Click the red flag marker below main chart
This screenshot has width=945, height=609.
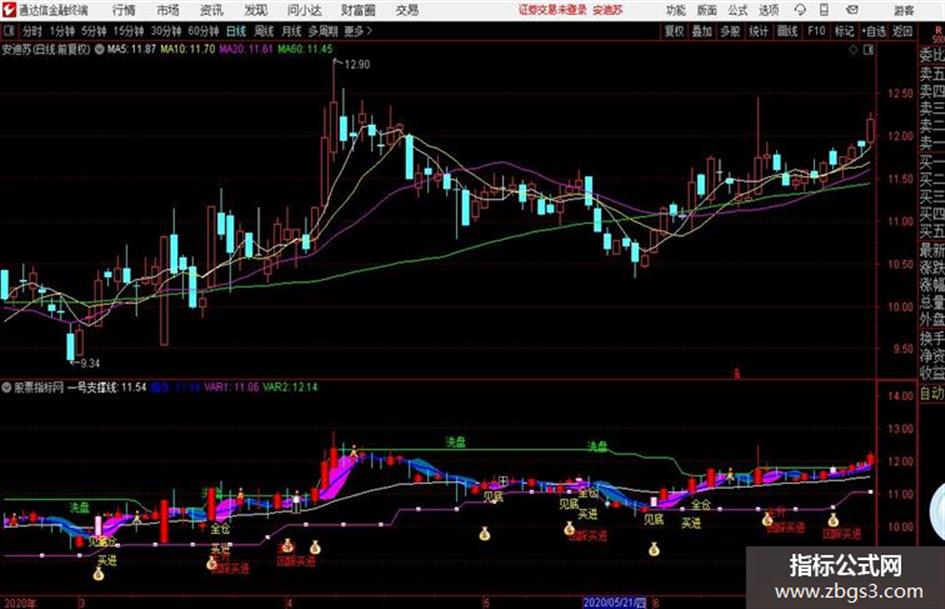coord(736,374)
